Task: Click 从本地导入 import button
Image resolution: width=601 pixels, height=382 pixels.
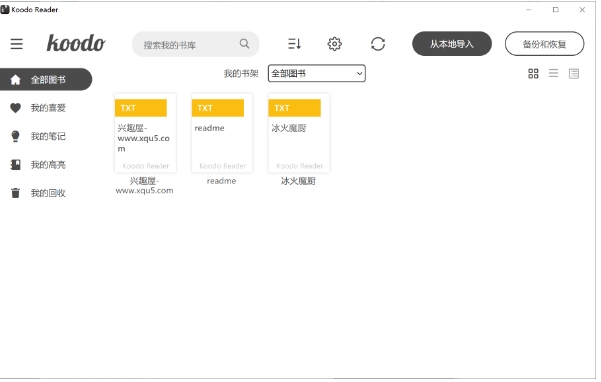Action: [x=452, y=44]
